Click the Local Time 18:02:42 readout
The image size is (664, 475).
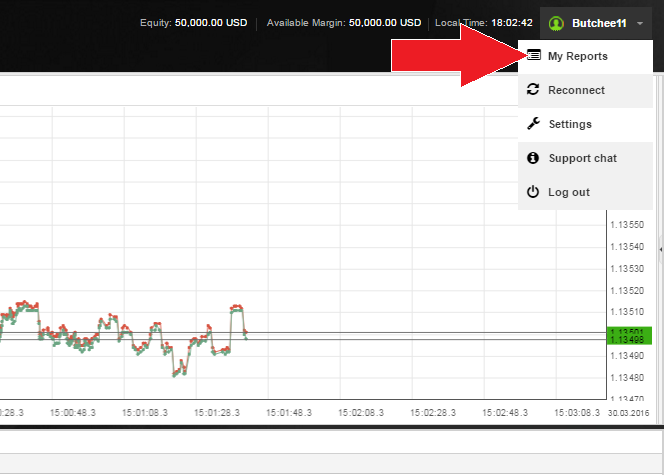[484, 23]
